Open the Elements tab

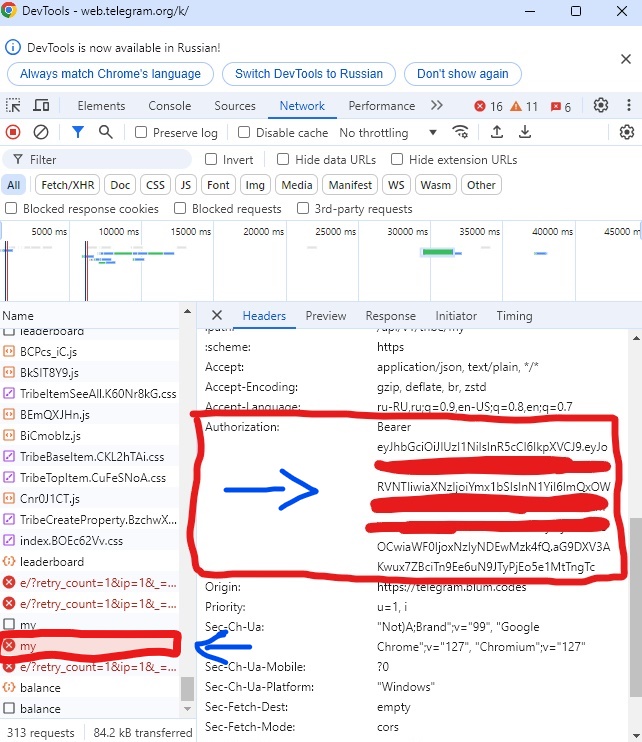coord(101,106)
